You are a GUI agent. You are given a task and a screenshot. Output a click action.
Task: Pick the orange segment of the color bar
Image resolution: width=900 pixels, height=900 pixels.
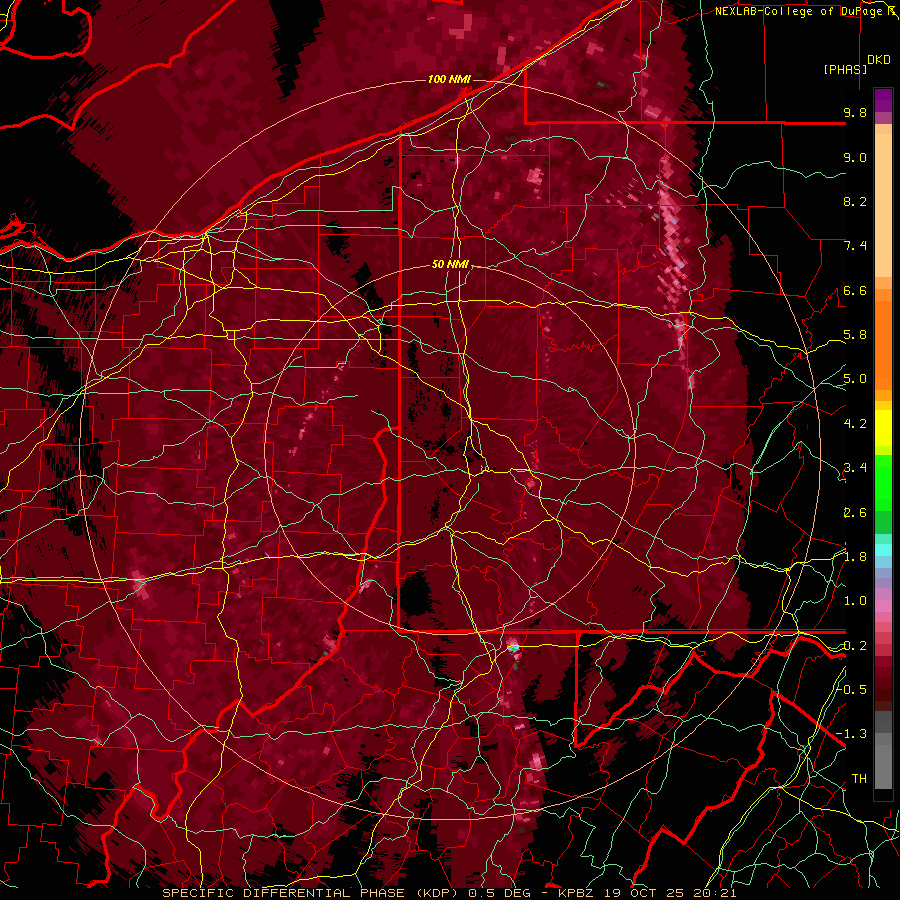tap(883, 344)
